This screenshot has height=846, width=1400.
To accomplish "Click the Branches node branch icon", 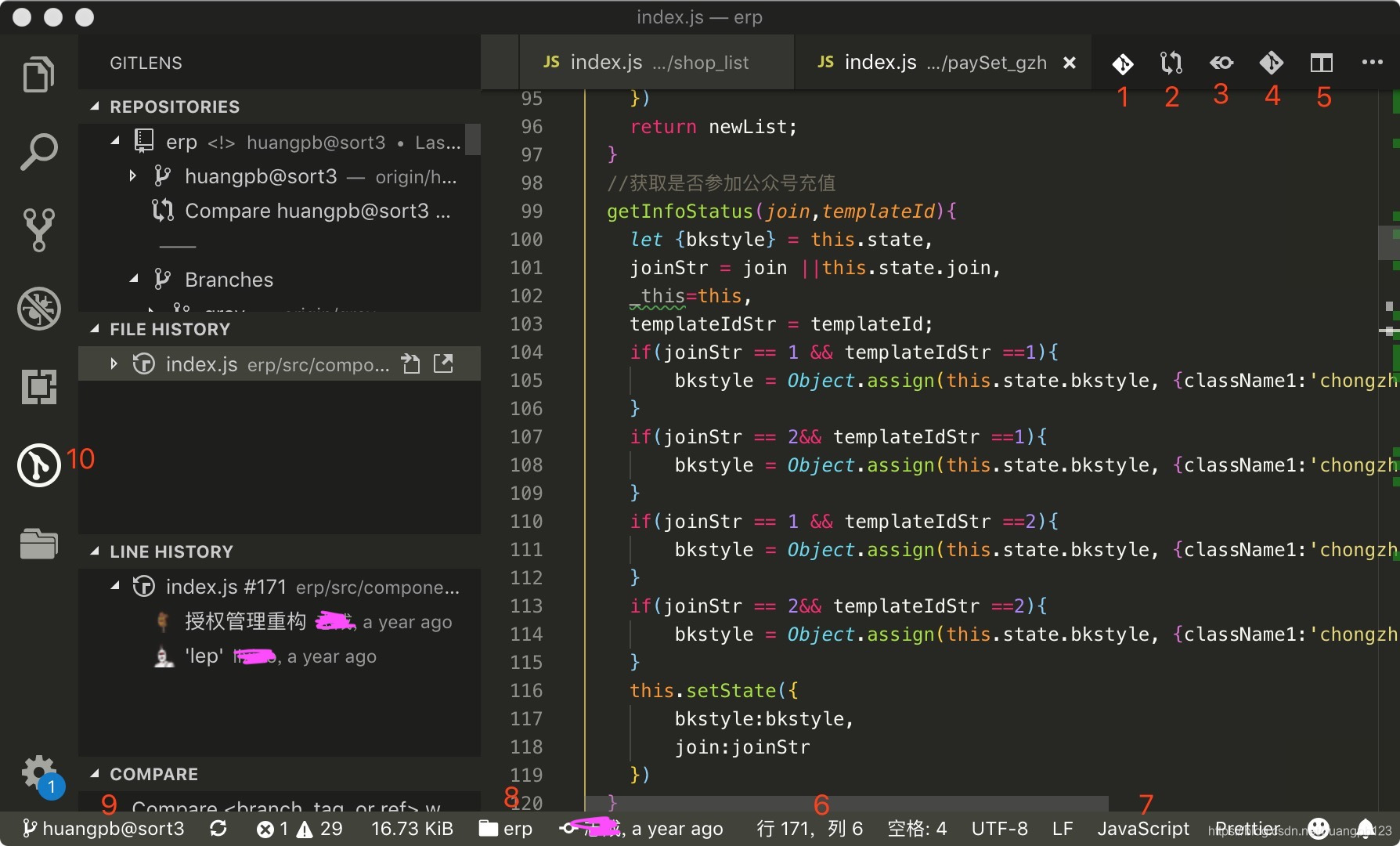I will 162,279.
